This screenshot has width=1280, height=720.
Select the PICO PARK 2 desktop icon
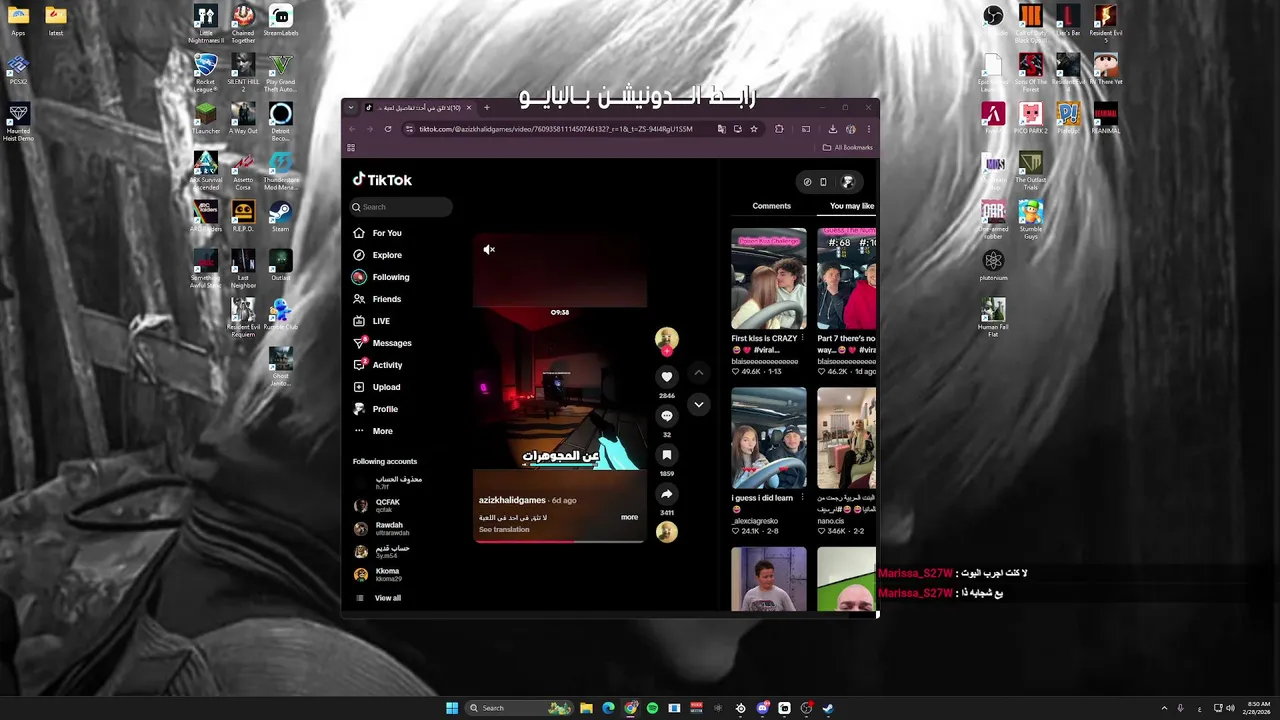click(1030, 117)
